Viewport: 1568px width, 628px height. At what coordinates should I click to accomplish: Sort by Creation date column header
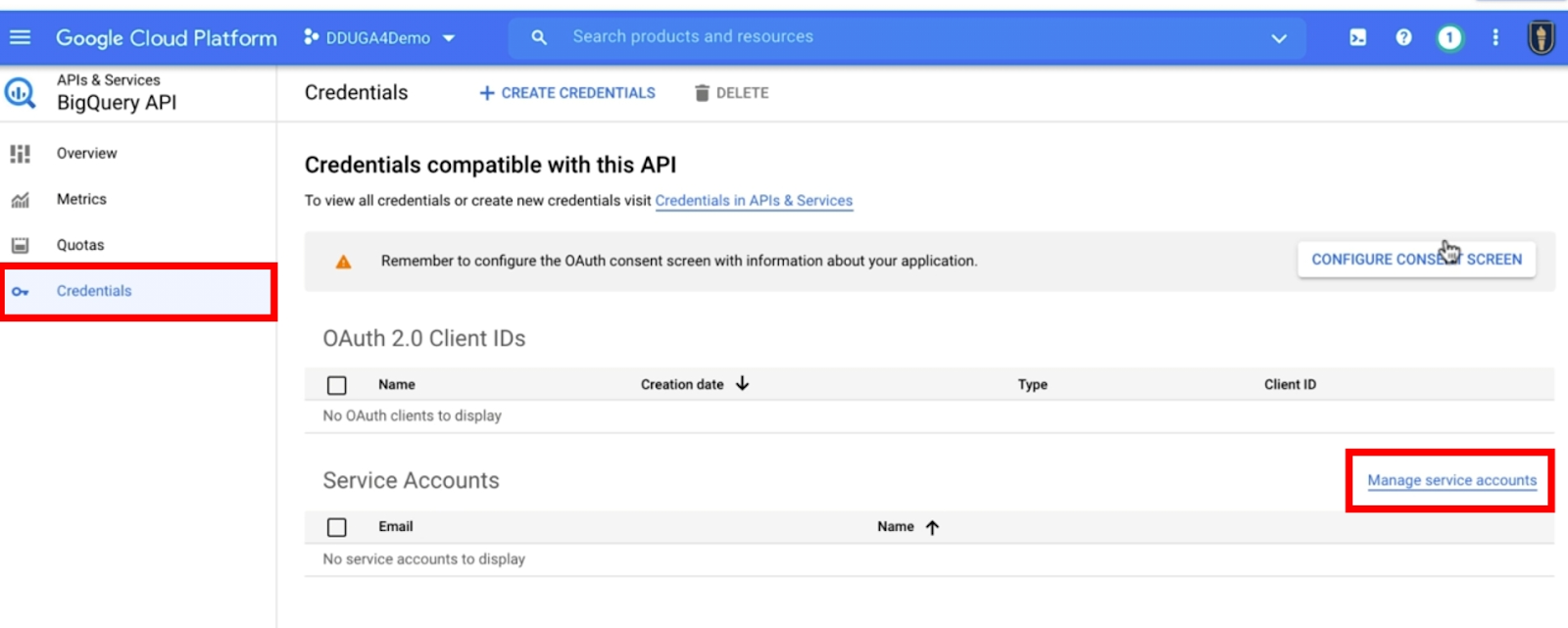[682, 384]
